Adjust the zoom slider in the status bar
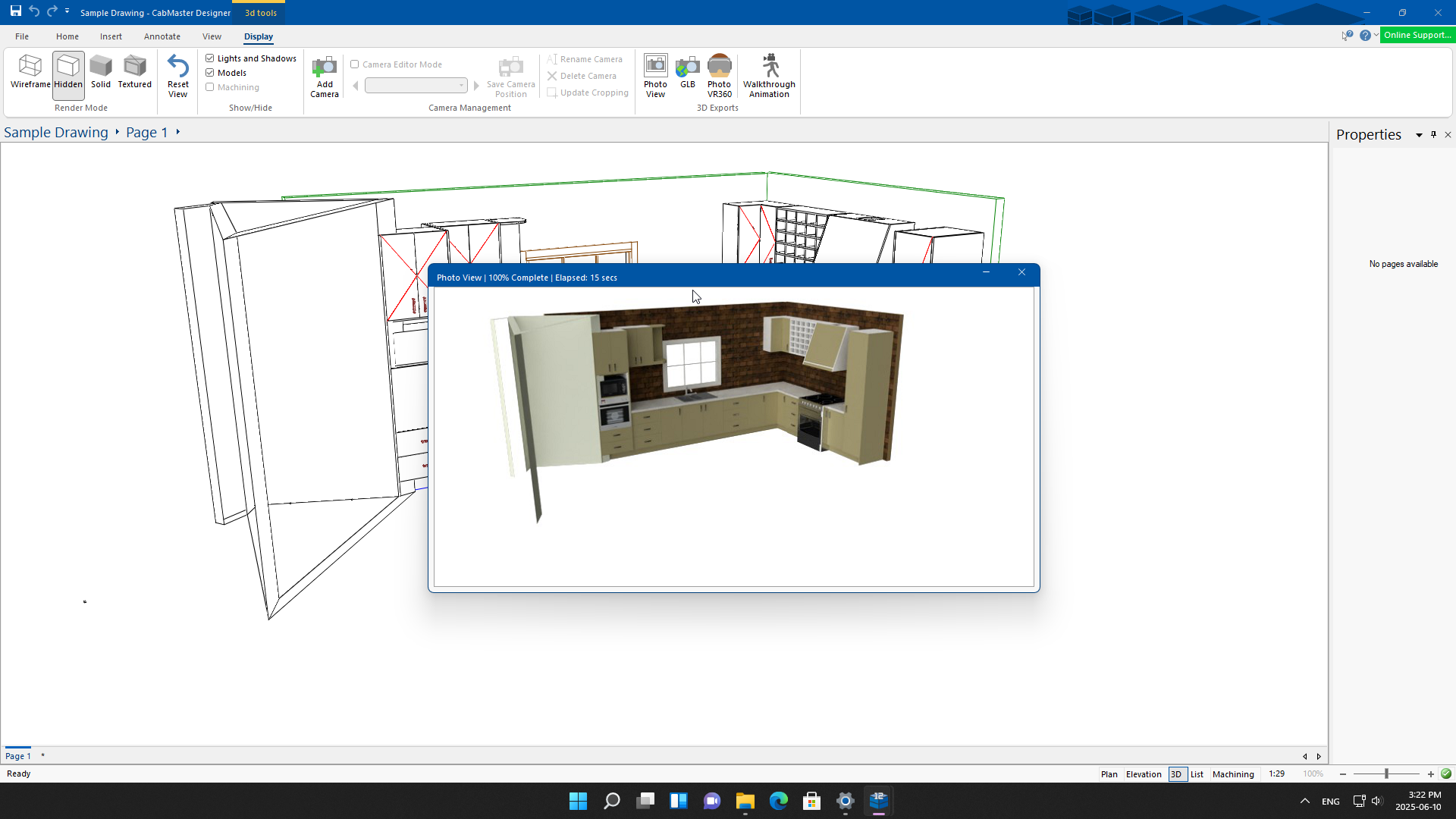1456x819 pixels. [1386, 774]
